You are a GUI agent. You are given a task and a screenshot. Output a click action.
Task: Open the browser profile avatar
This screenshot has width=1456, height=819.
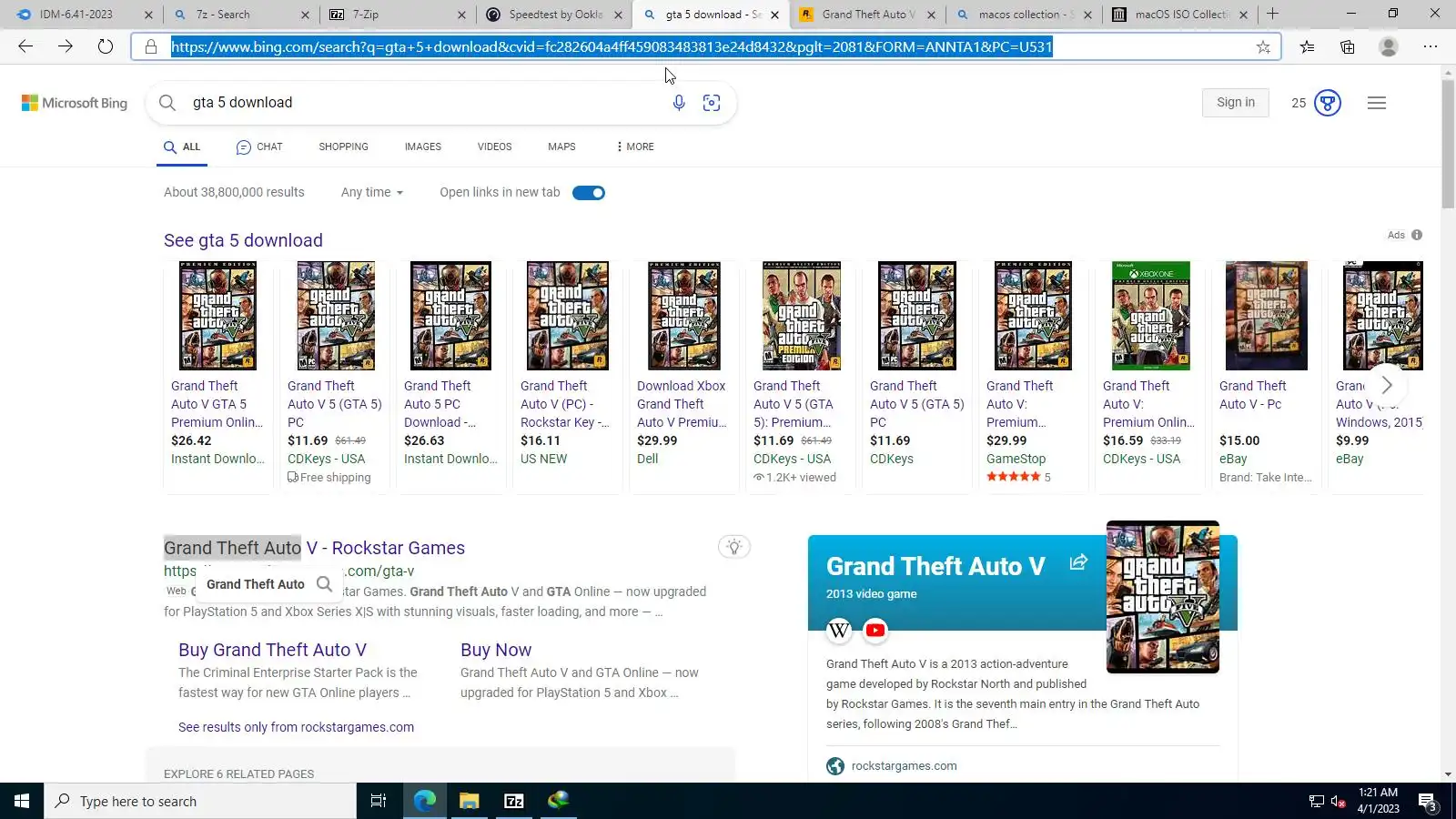(1388, 47)
